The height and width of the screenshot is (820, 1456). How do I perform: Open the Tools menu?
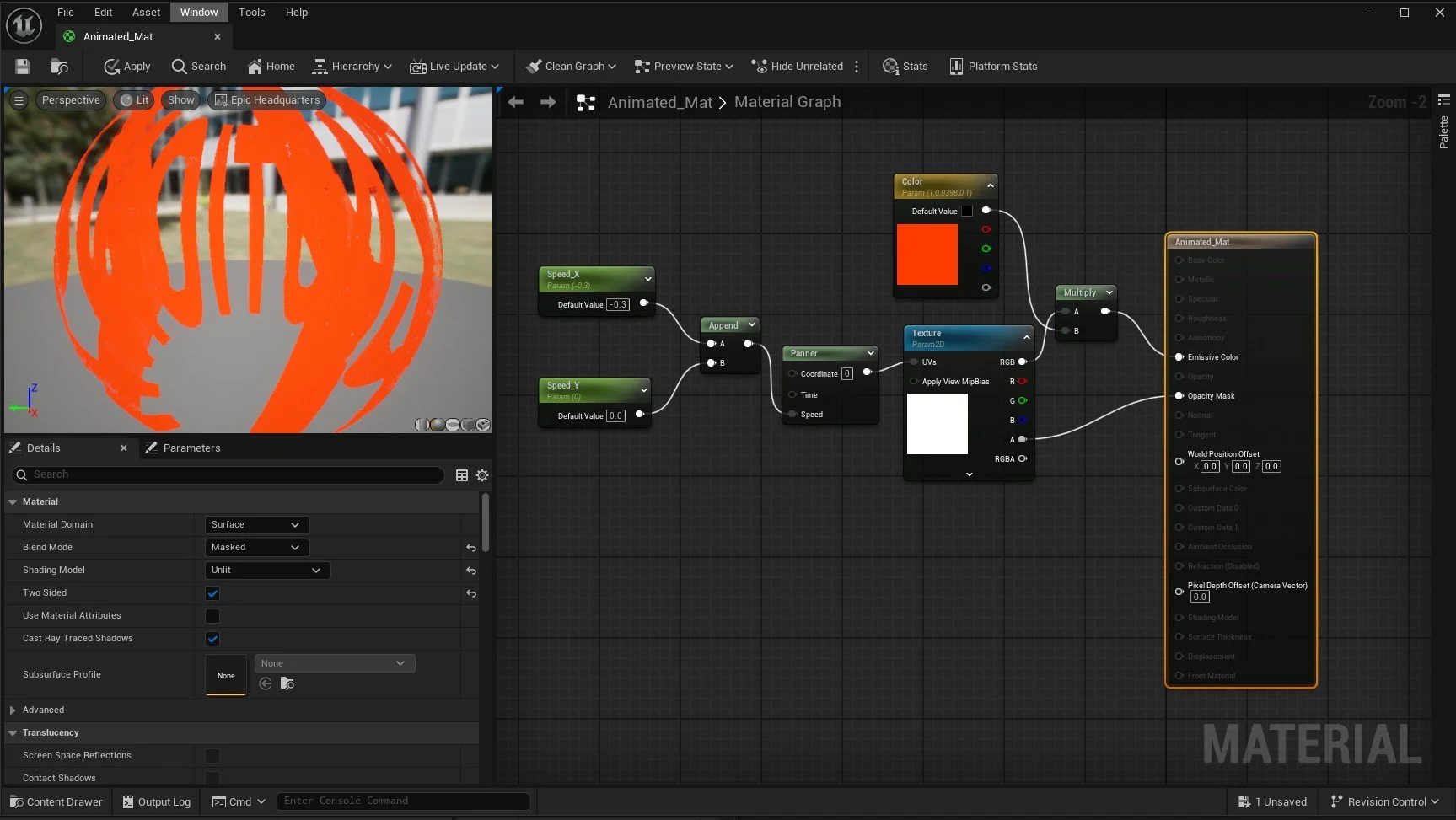tap(251, 12)
